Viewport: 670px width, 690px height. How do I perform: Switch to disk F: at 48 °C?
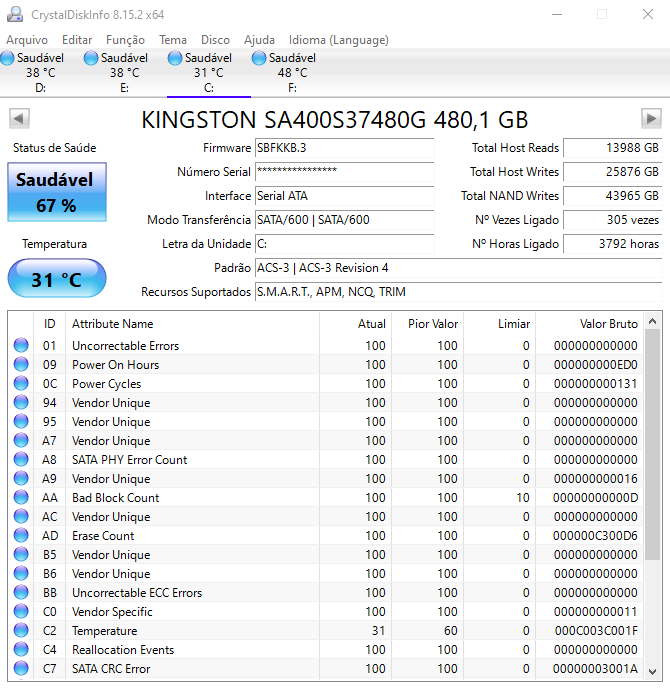pyautogui.click(x=293, y=73)
